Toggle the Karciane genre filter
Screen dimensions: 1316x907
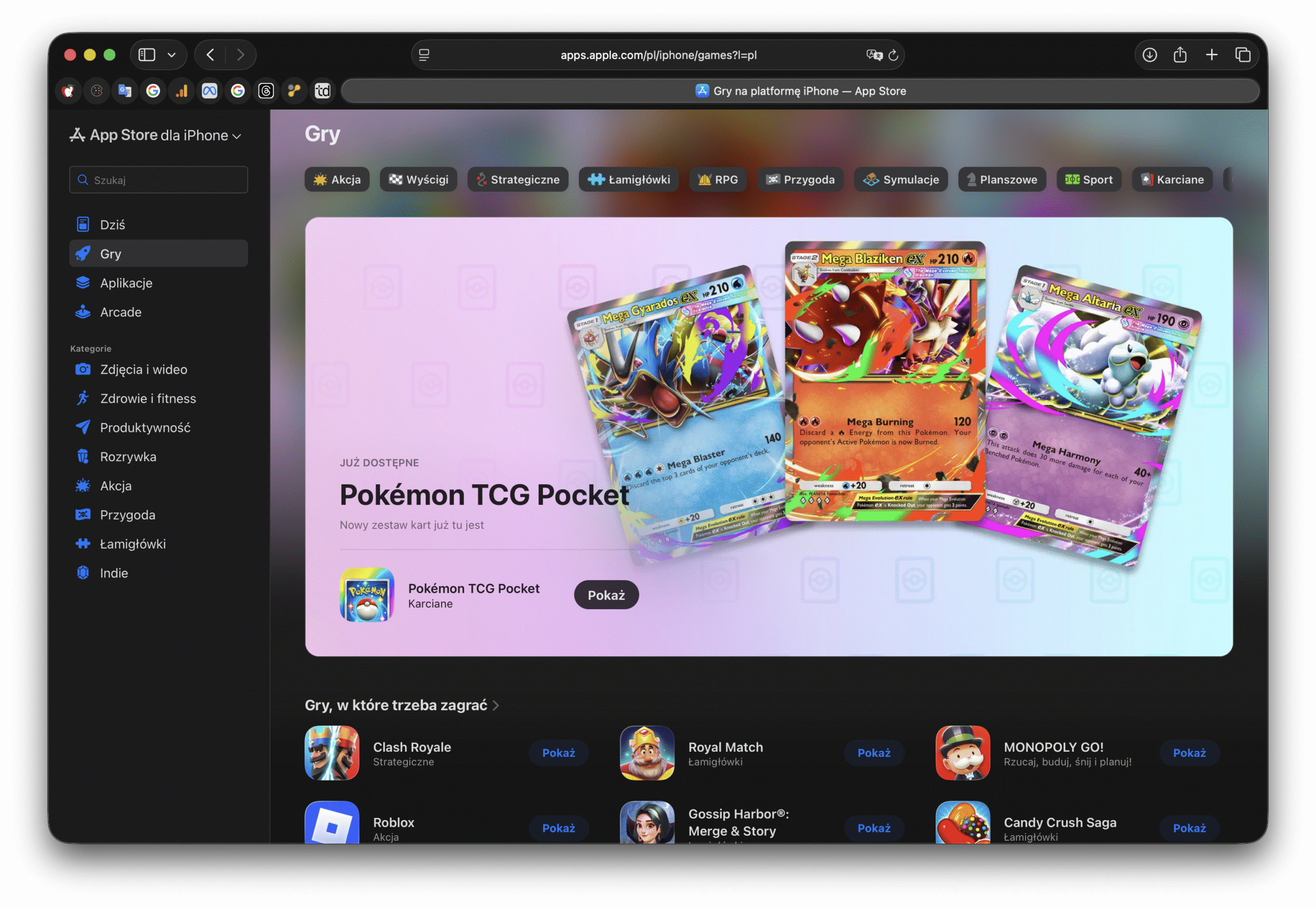[x=1172, y=179]
